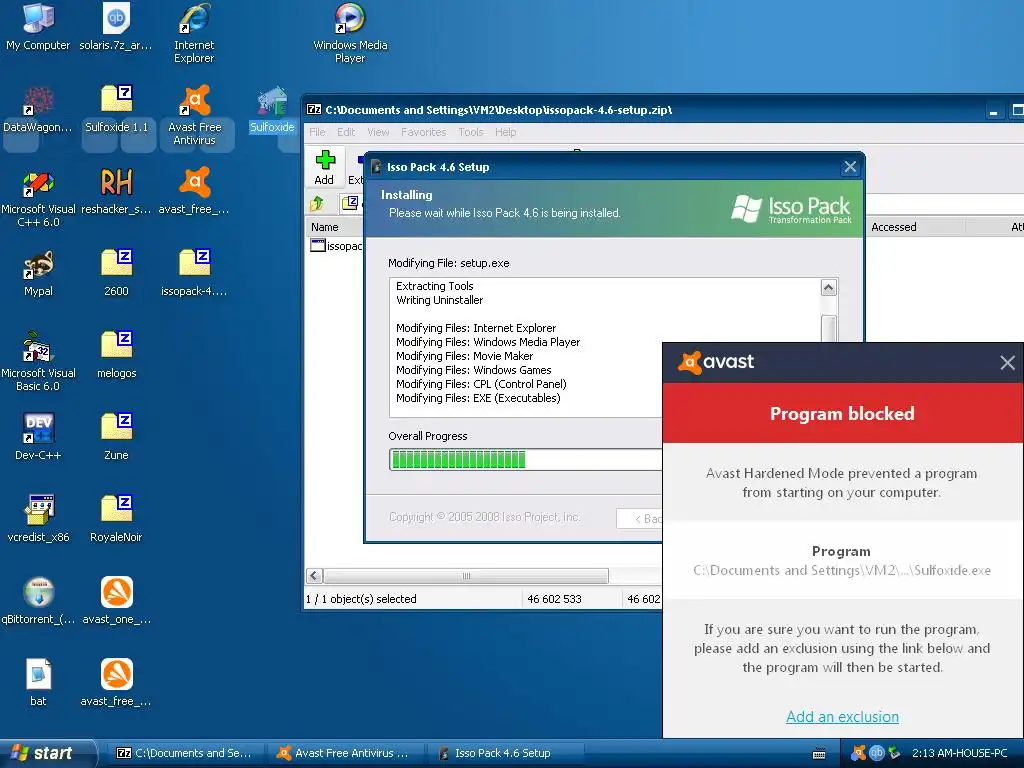Viewport: 1024px width, 768px height.
Task: Close the Isso Pack 4.6 Setup dialog
Action: 850,167
